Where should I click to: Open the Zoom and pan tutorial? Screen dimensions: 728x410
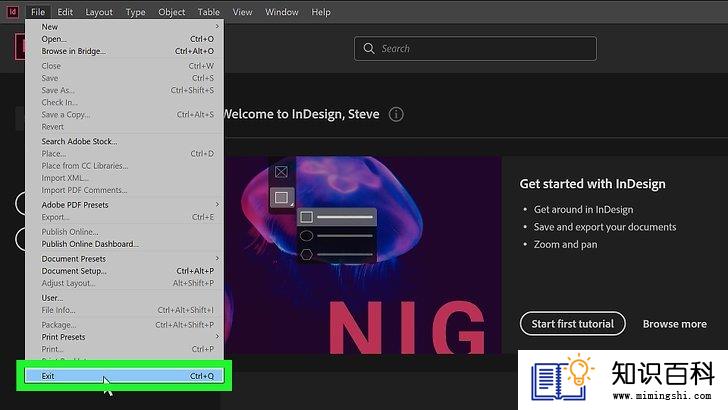[x=566, y=245]
